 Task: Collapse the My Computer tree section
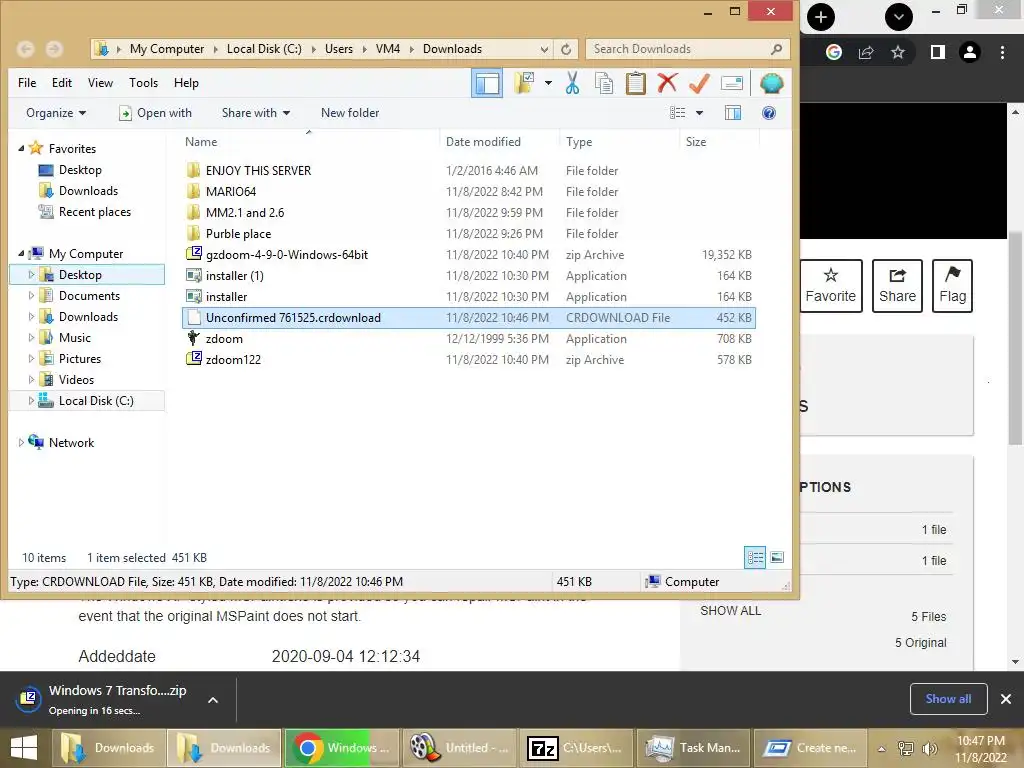21,253
